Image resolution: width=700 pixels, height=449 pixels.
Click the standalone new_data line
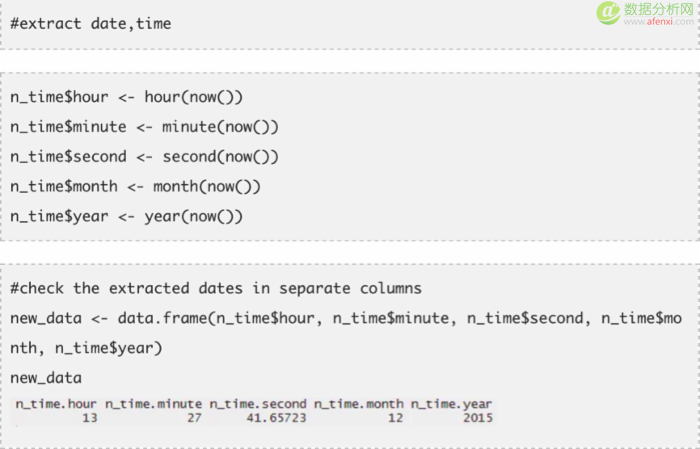(46, 378)
